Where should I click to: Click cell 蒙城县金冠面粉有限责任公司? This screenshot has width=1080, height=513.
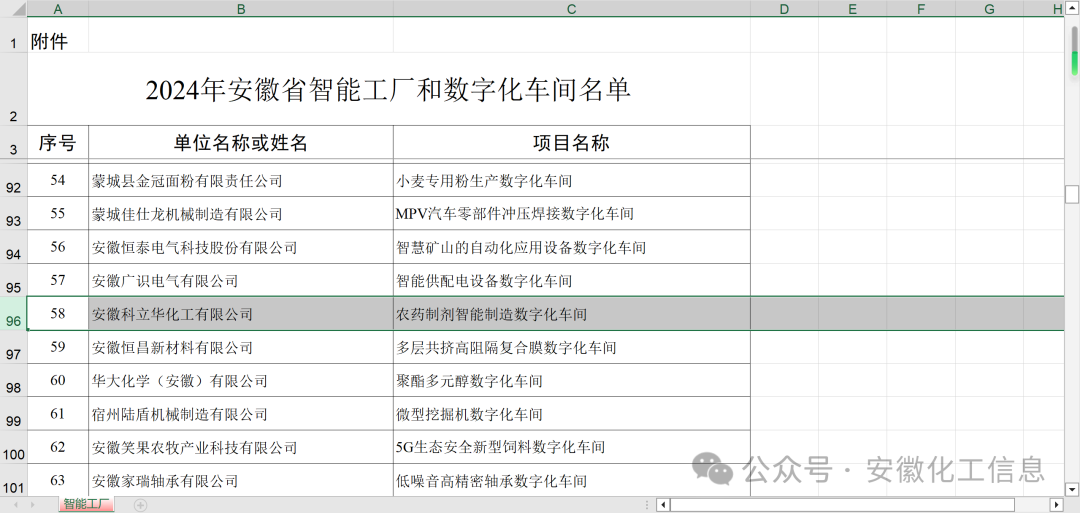pyautogui.click(x=241, y=180)
